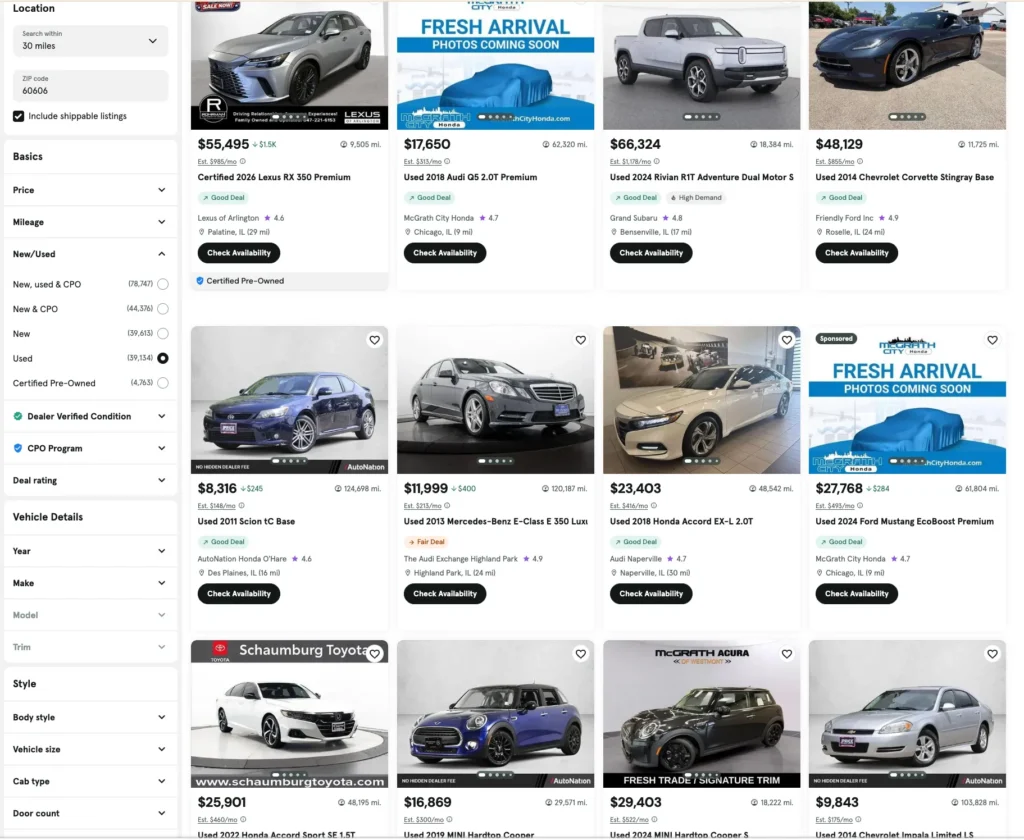This screenshot has height=840, width=1024.
Task: Expand Dealer Verified Condition filter
Action: pyautogui.click(x=90, y=416)
